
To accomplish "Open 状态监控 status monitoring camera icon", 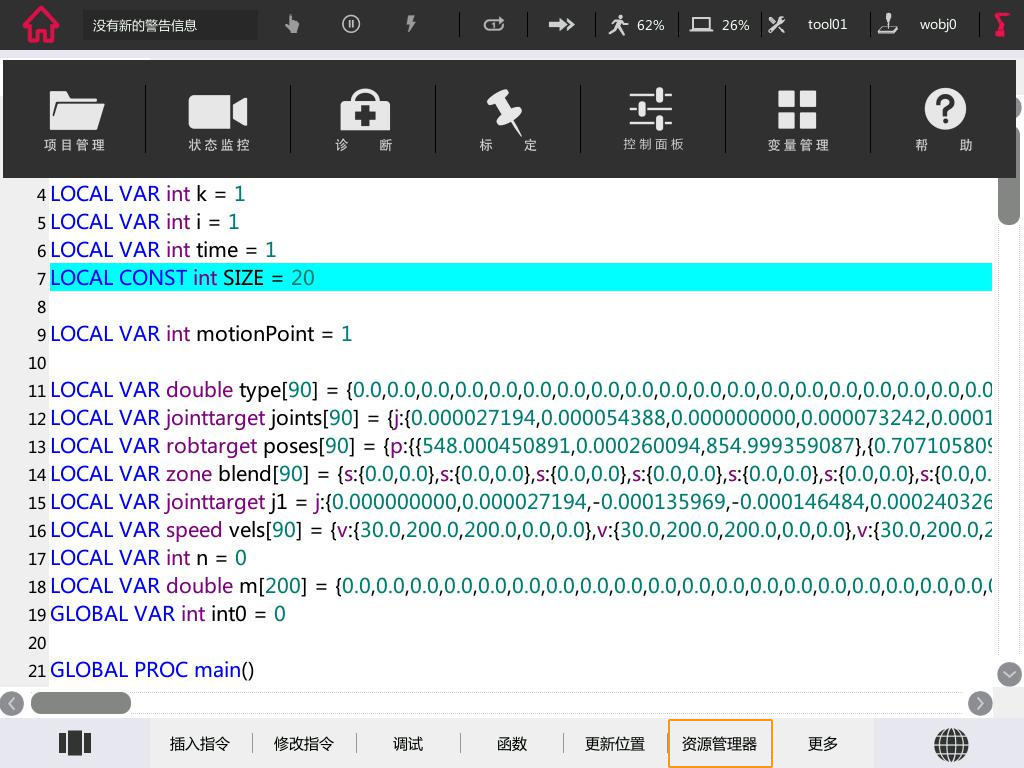I will pos(218,120).
